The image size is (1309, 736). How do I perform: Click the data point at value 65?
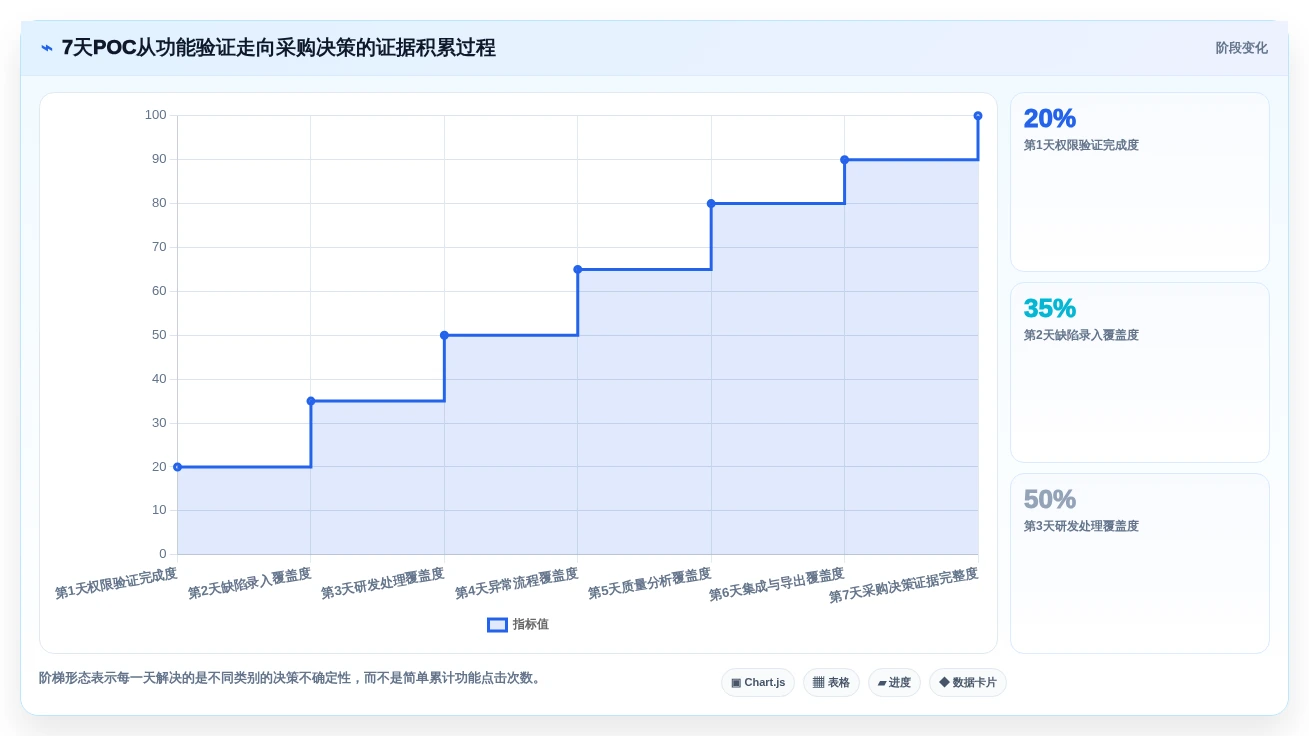(x=578, y=269)
